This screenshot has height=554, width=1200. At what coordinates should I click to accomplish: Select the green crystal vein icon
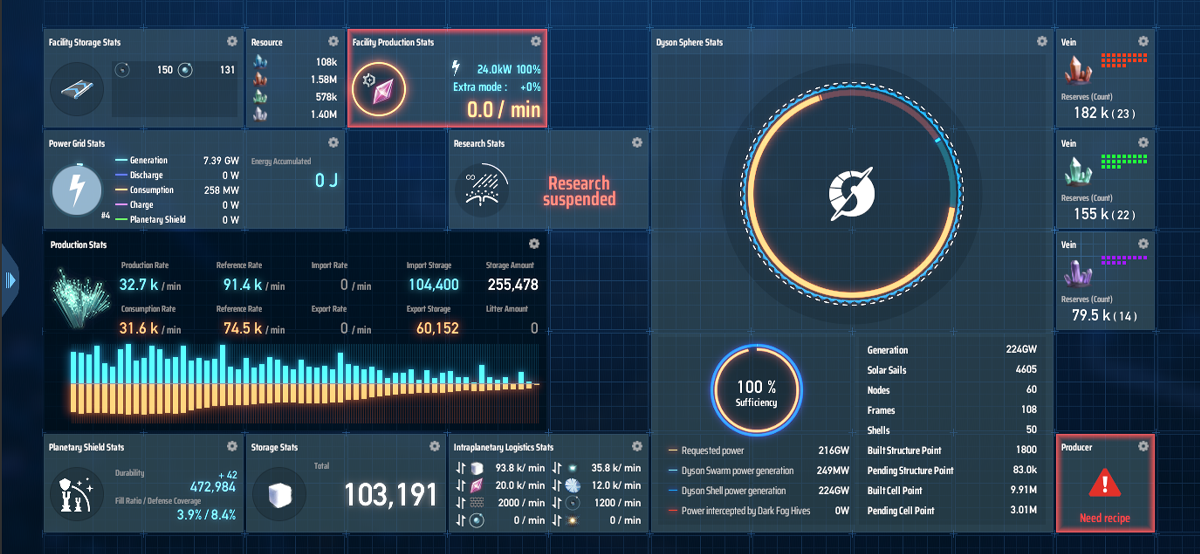point(1078,172)
